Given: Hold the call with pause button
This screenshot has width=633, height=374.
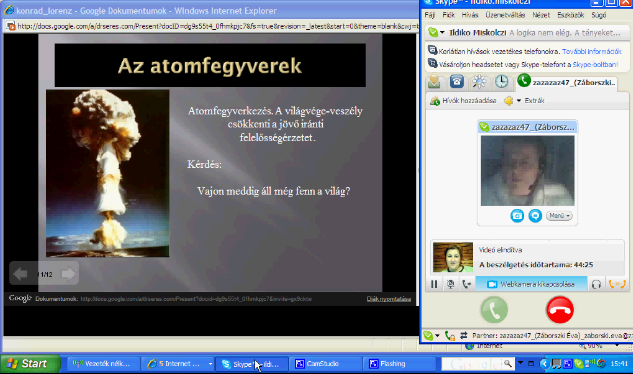Looking at the screenshot, I should (x=434, y=284).
